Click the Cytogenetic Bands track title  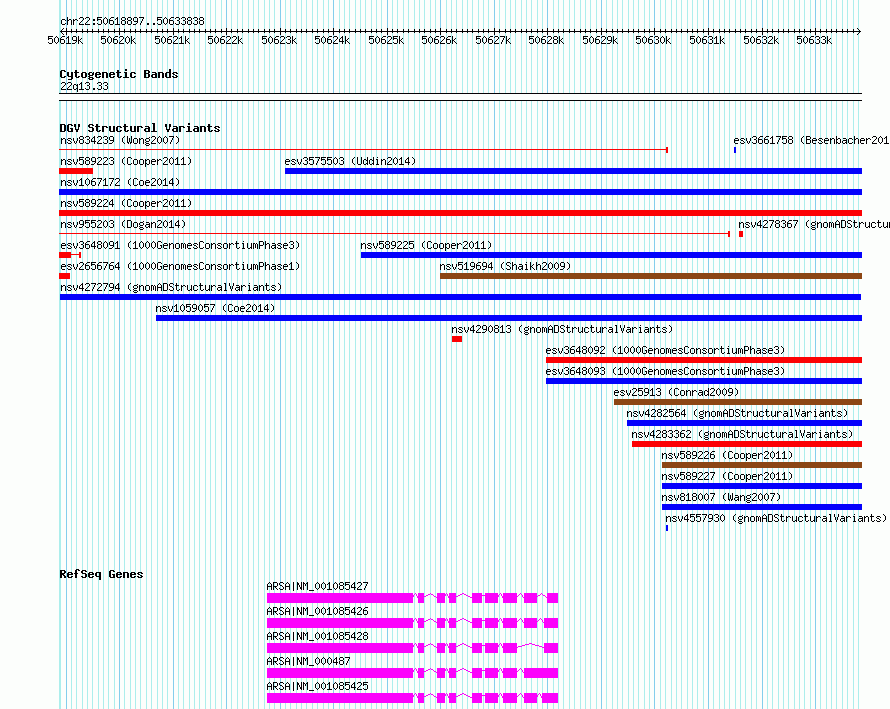click(x=119, y=74)
